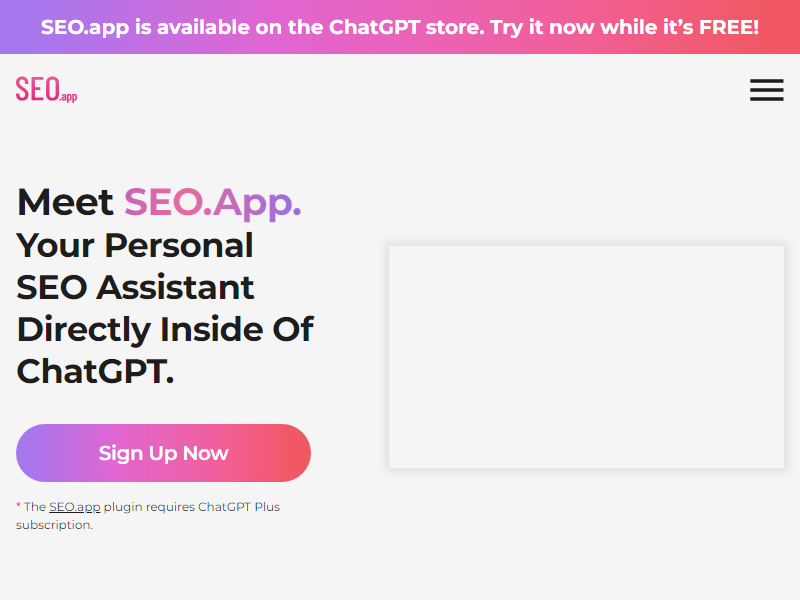Click 'SEO.app' text in the top banner
Viewport: 800px width, 600px height.
pyautogui.click(x=84, y=27)
